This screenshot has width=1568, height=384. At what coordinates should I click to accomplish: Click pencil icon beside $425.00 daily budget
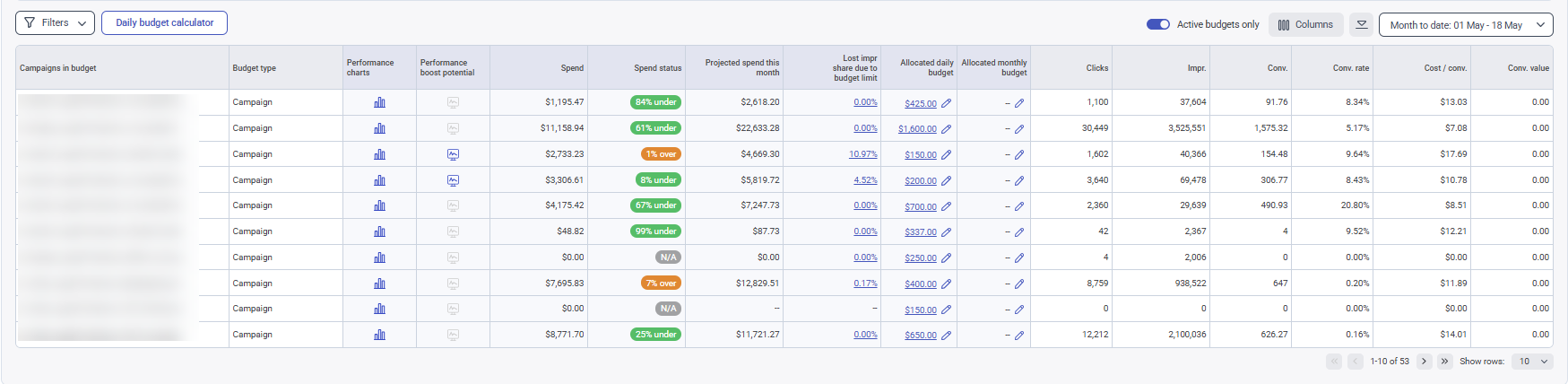(946, 103)
